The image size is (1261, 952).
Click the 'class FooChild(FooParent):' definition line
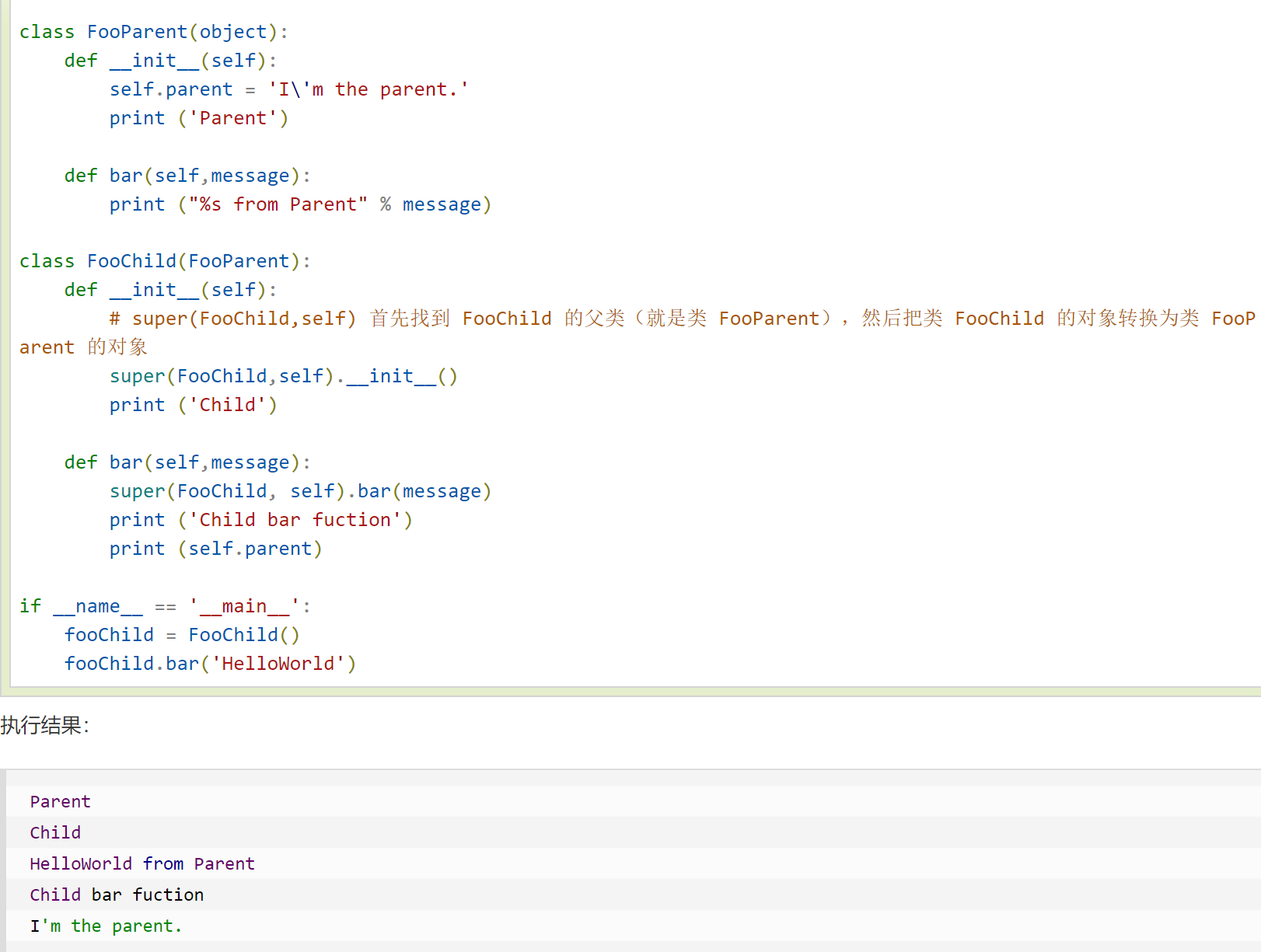tap(164, 261)
